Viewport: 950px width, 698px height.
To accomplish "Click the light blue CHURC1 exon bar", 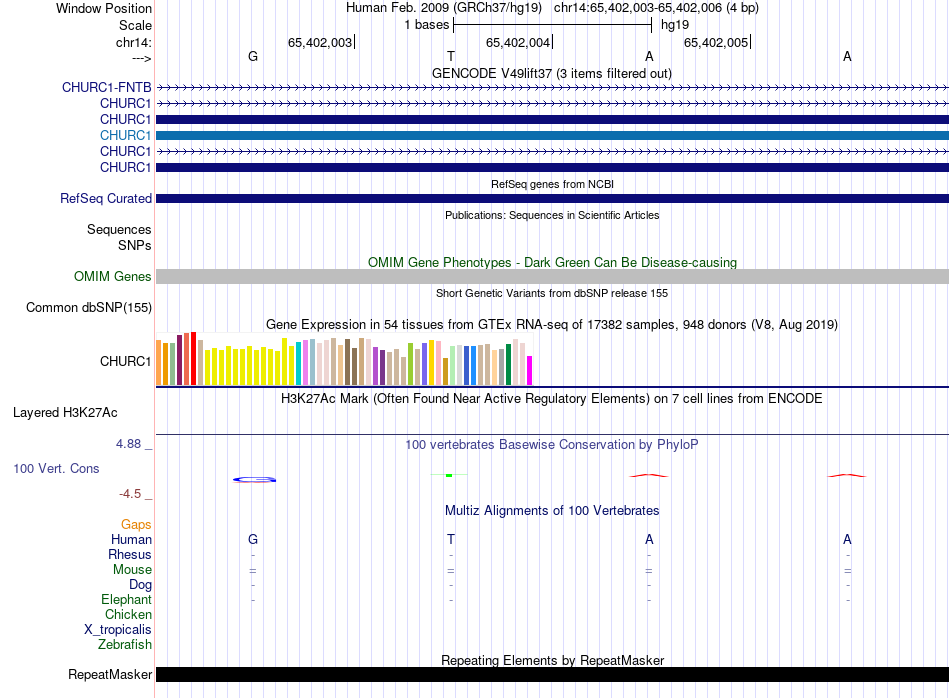I will (x=552, y=135).
